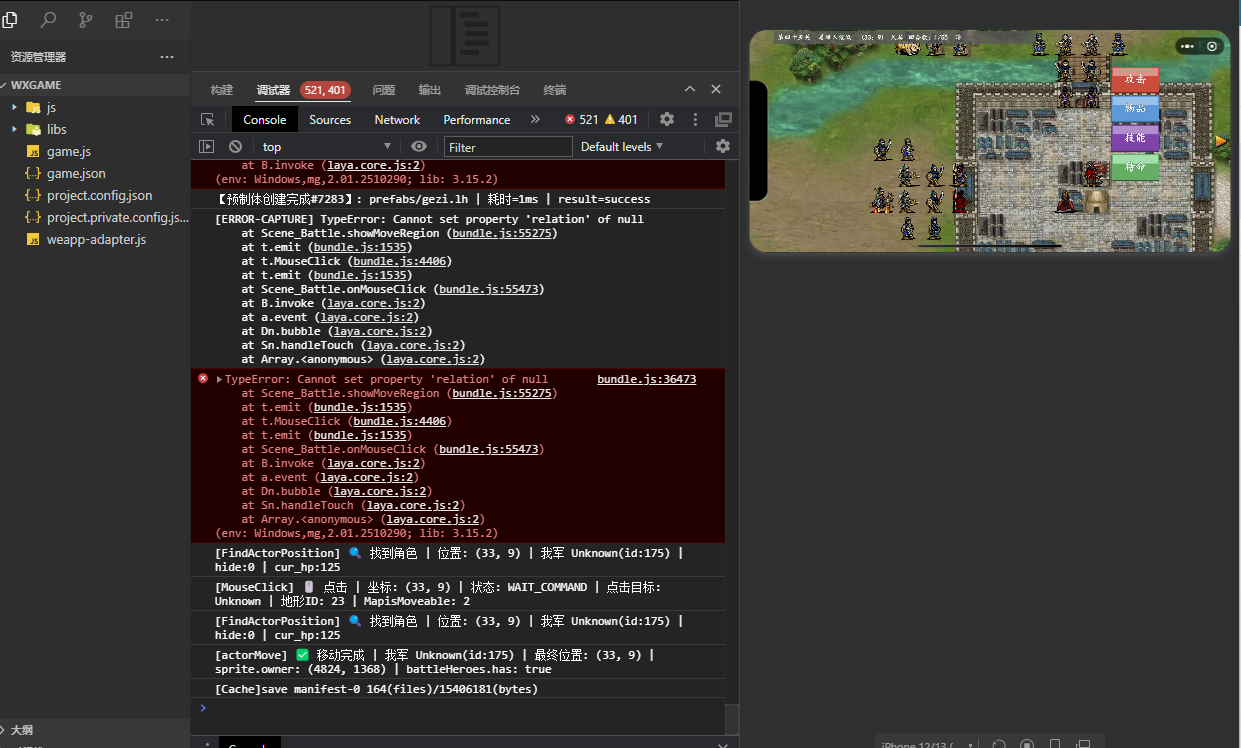Open the Extensions icon in the activity bar
This screenshot has height=748, width=1241.
coord(124,19)
